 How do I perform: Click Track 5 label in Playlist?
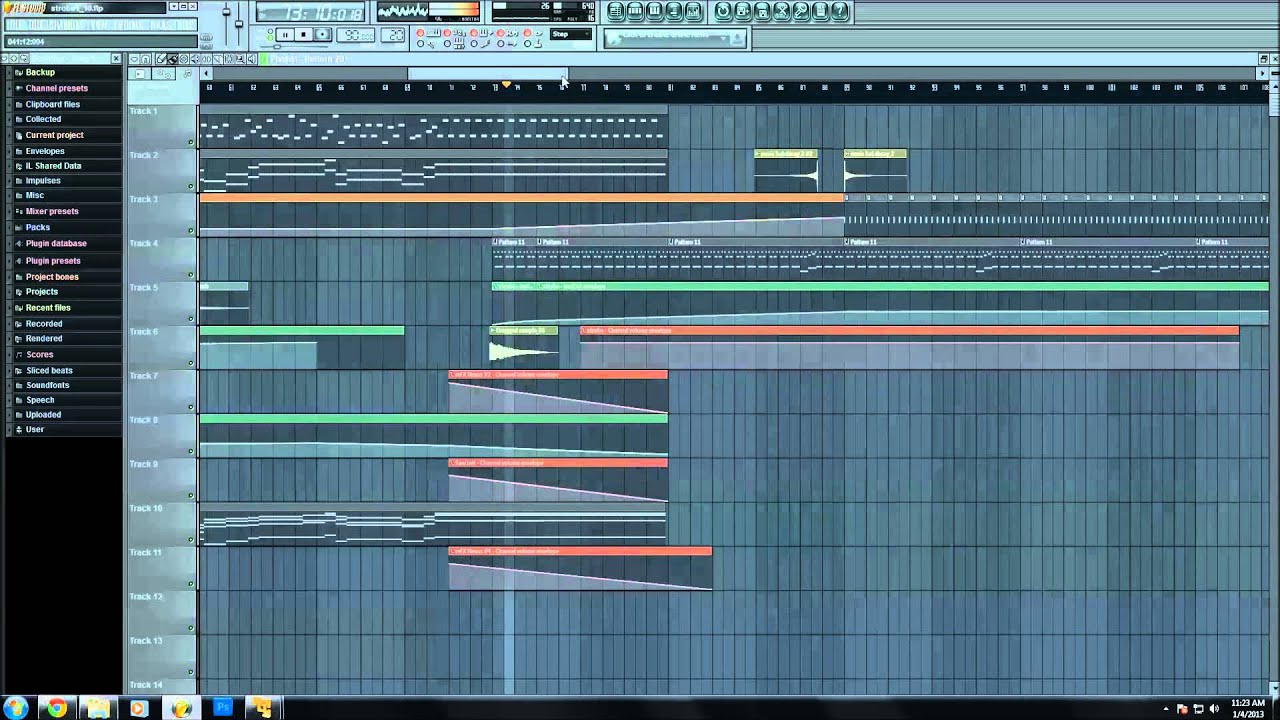[x=143, y=287]
